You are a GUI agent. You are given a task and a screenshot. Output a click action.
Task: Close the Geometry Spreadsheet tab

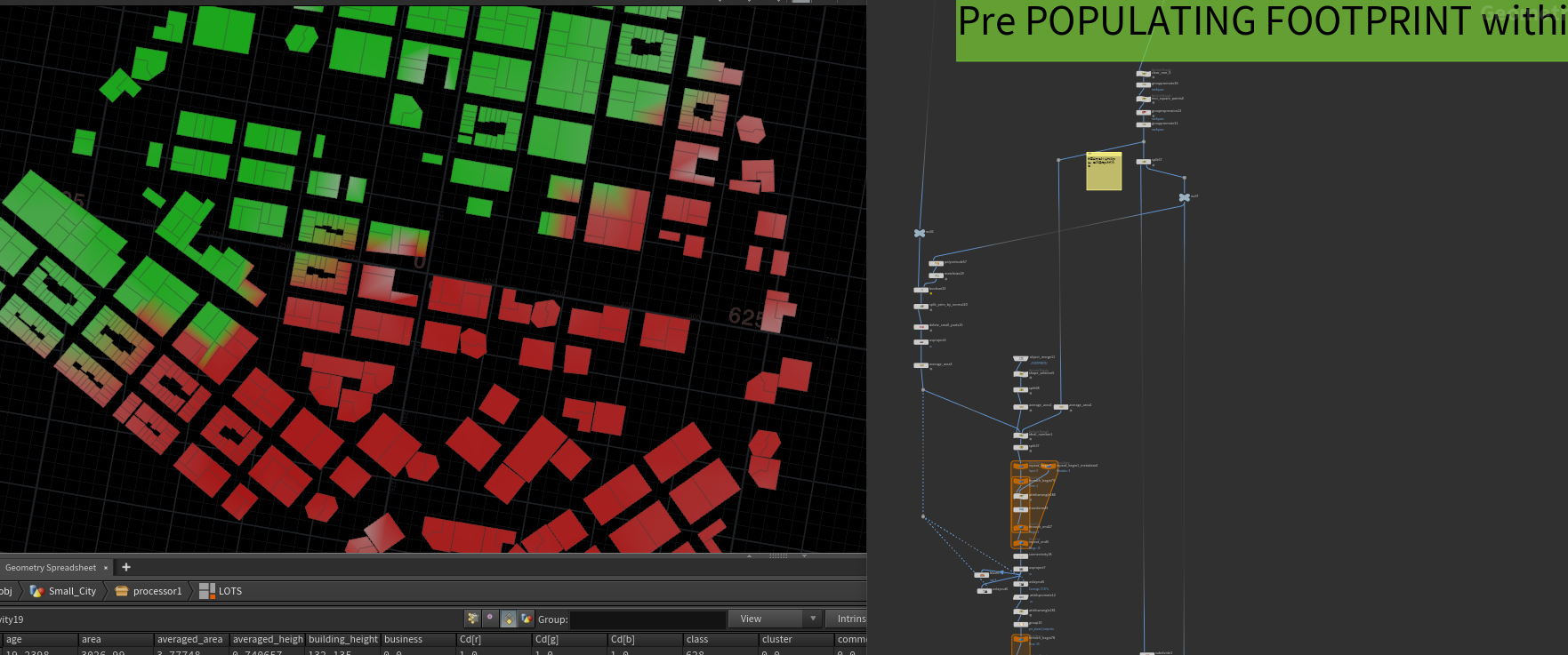point(106,568)
